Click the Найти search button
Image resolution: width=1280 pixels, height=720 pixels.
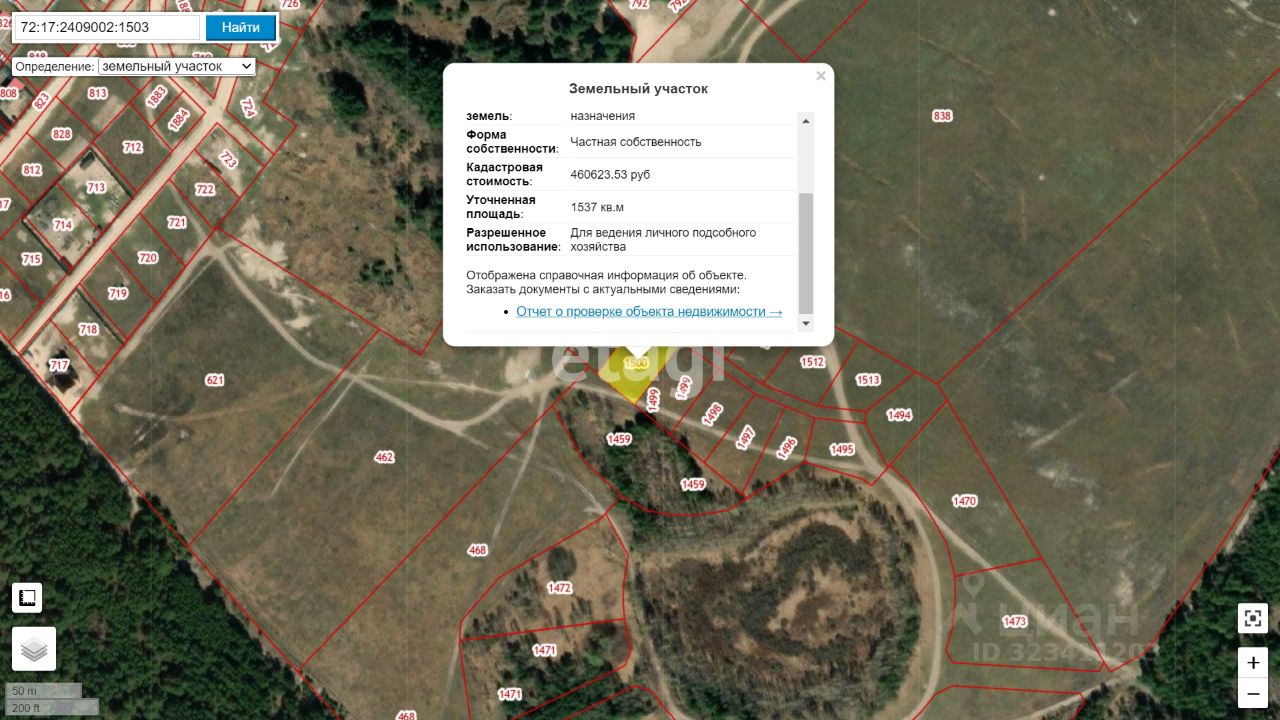[x=241, y=27]
